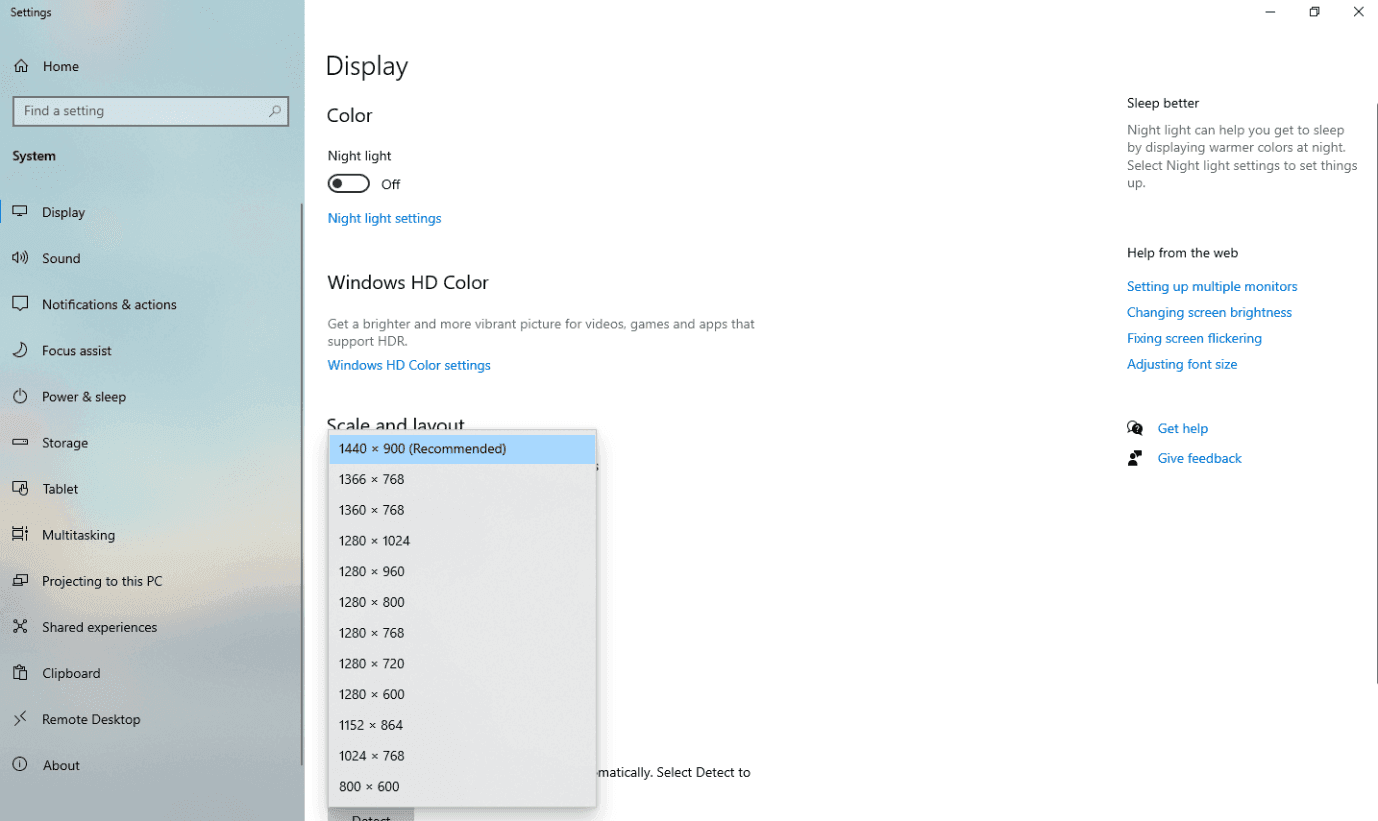Click the Fixing screen flickering link

click(1194, 338)
